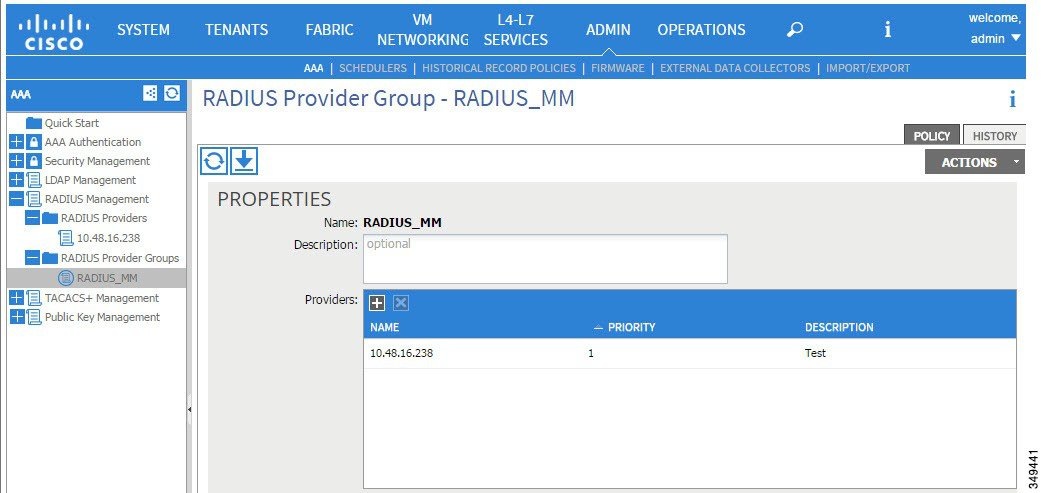This screenshot has width=1041, height=493.
Task: Open the VM NETWORKING menu
Action: [x=423, y=30]
